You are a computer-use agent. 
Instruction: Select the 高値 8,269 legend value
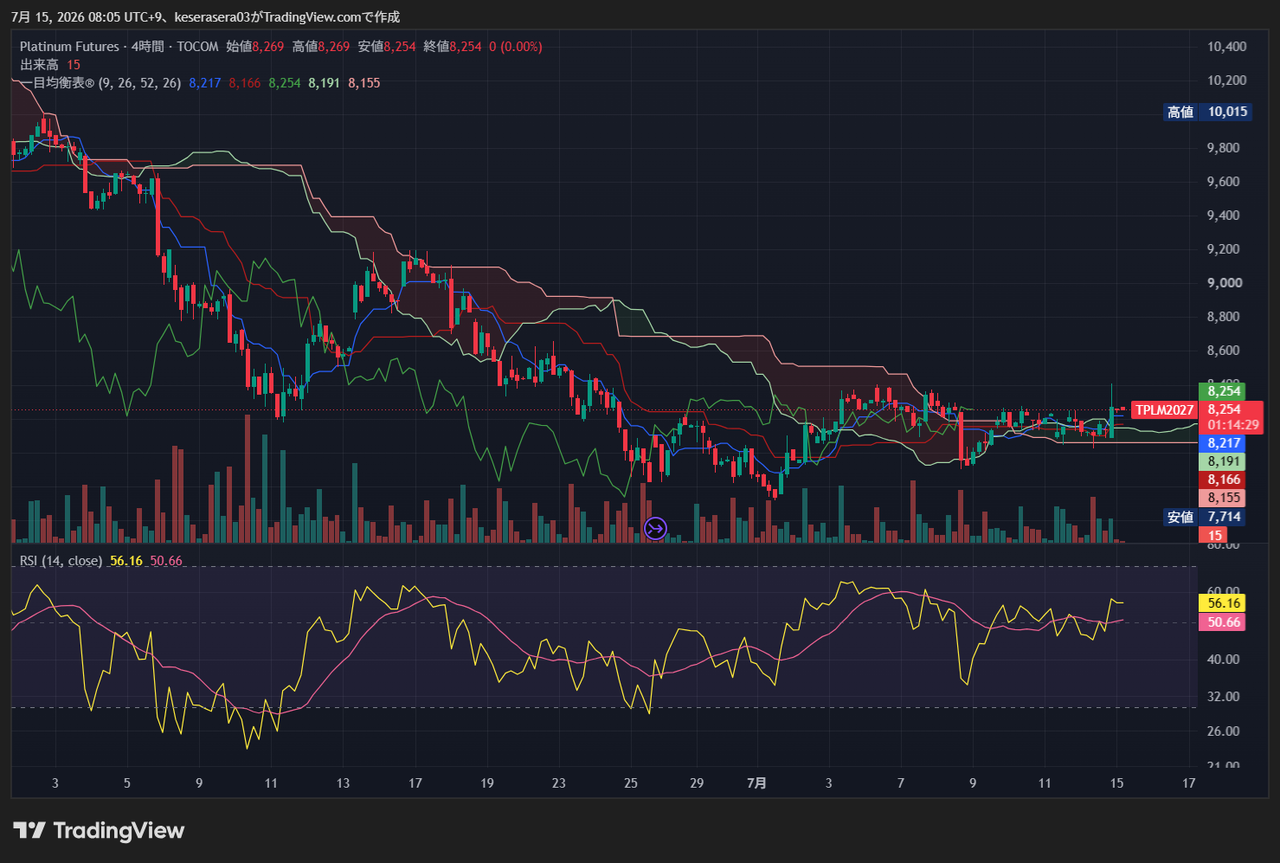click(x=321, y=46)
